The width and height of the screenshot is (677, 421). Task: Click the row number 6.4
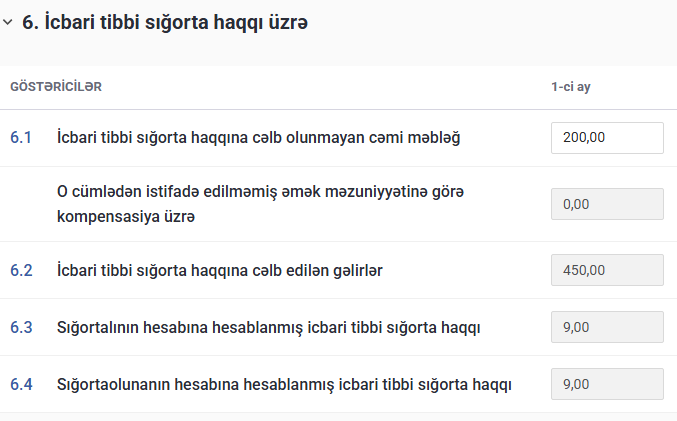coord(21,384)
